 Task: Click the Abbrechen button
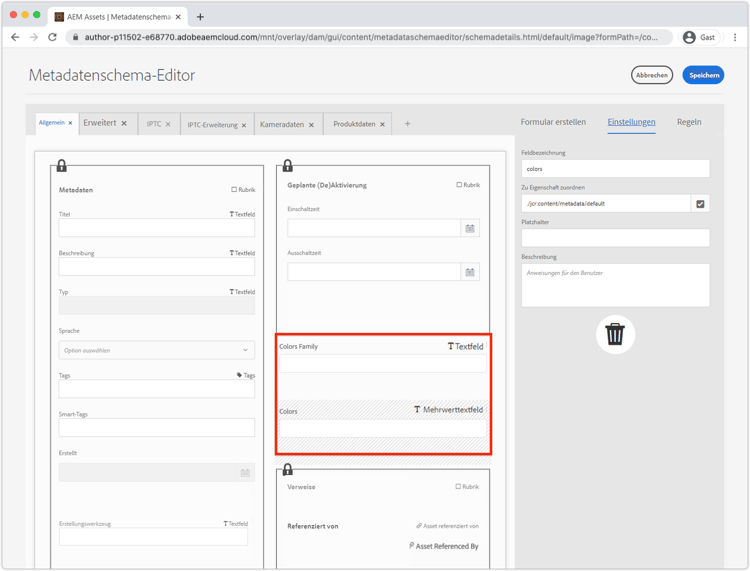[652, 75]
